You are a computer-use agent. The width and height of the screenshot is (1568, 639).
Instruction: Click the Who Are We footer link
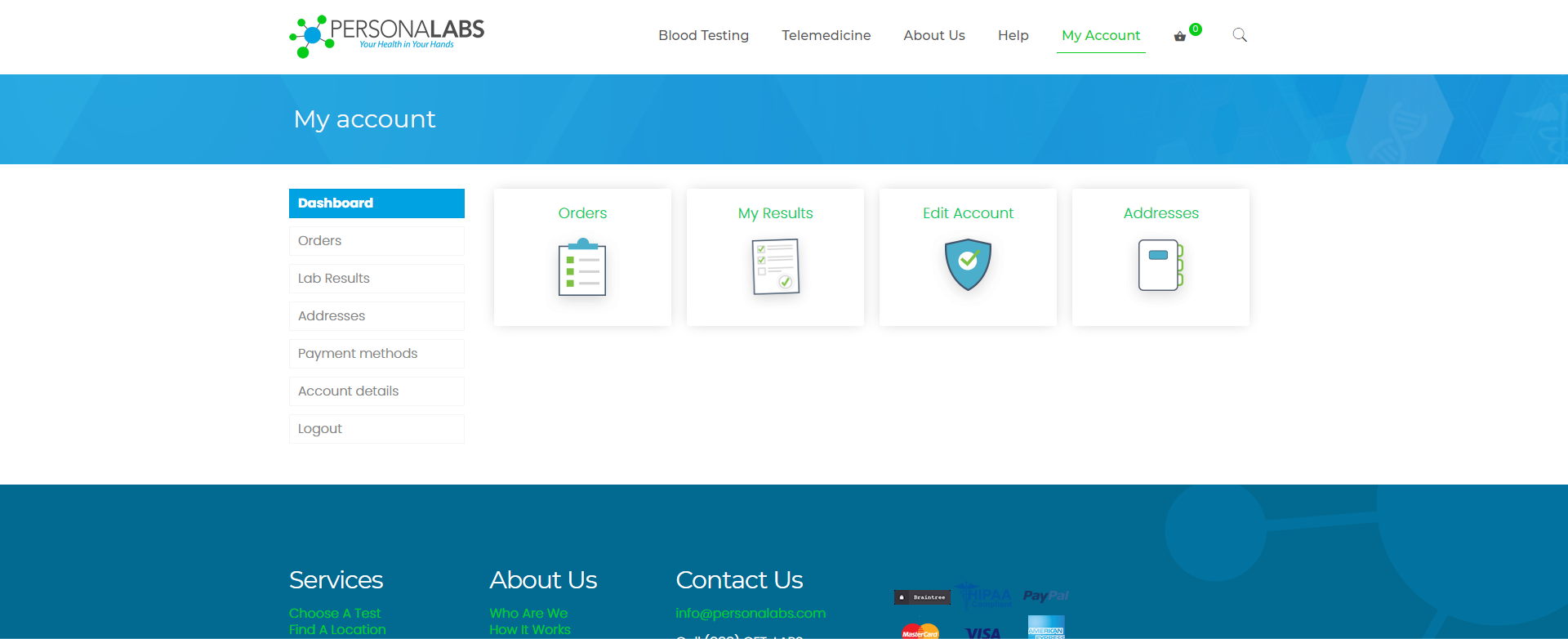tap(528, 613)
